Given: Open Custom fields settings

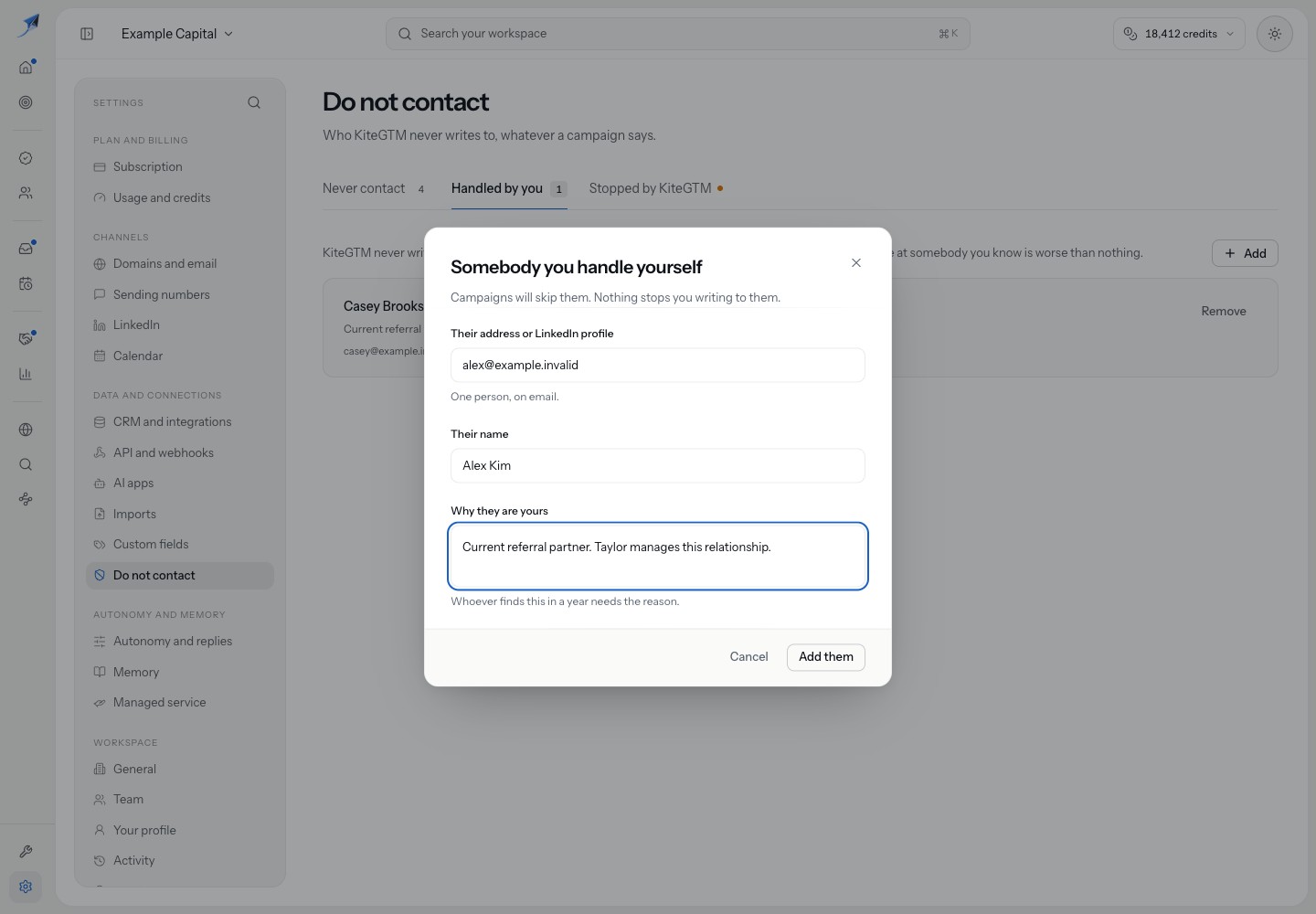Looking at the screenshot, I should [x=180, y=545].
